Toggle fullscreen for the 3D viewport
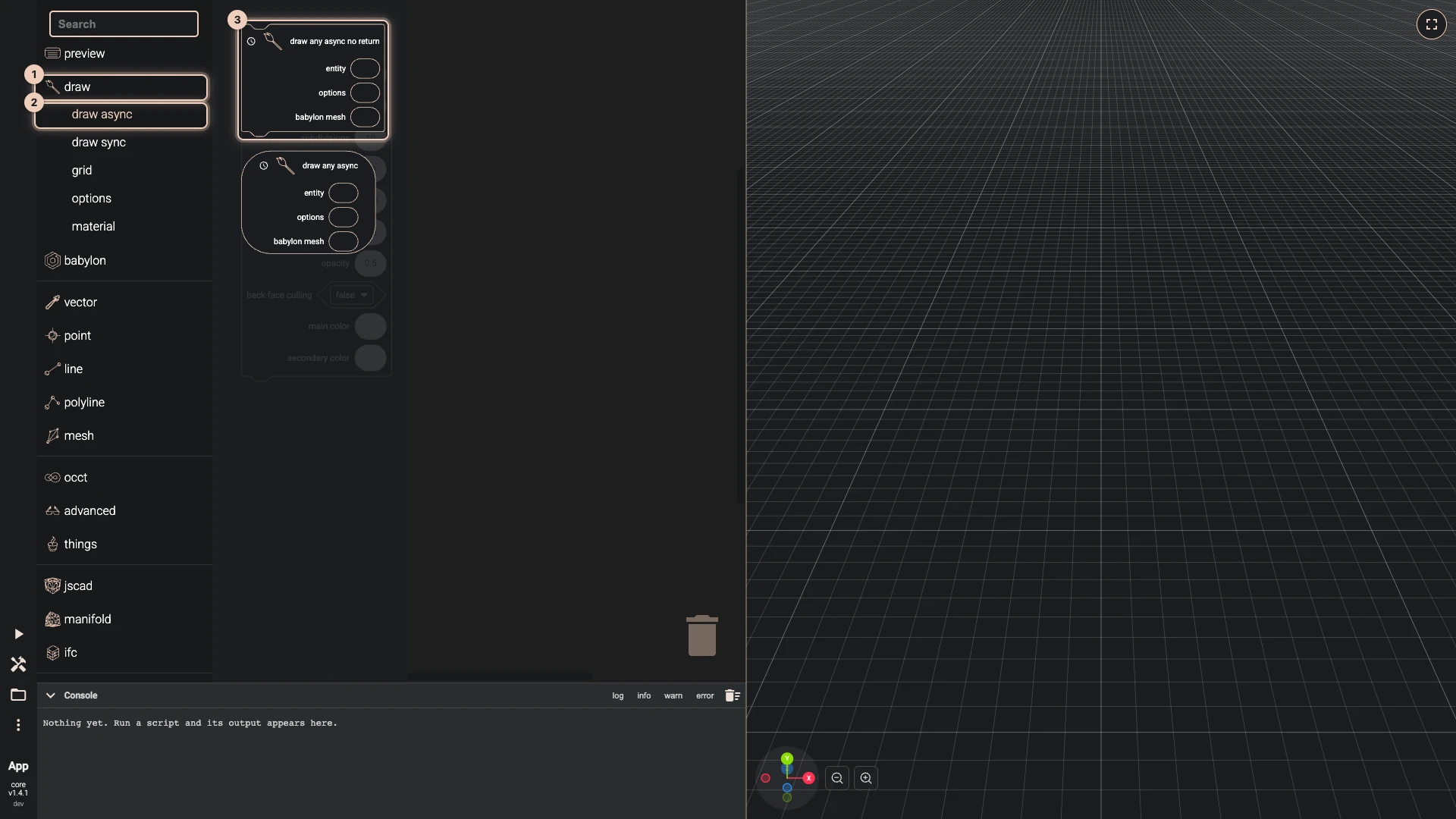This screenshot has width=1456, height=819. pyautogui.click(x=1431, y=24)
